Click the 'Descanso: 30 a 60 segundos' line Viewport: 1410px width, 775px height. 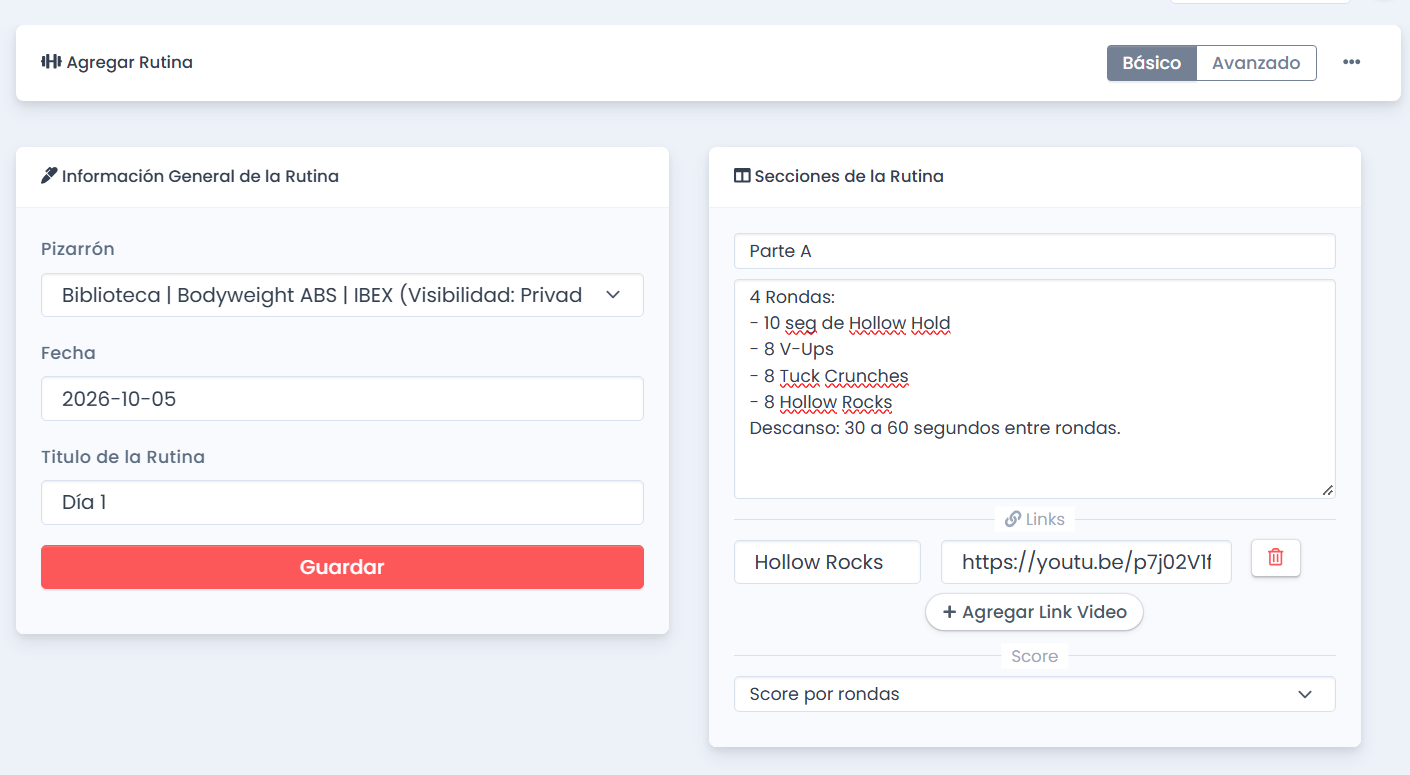point(935,428)
